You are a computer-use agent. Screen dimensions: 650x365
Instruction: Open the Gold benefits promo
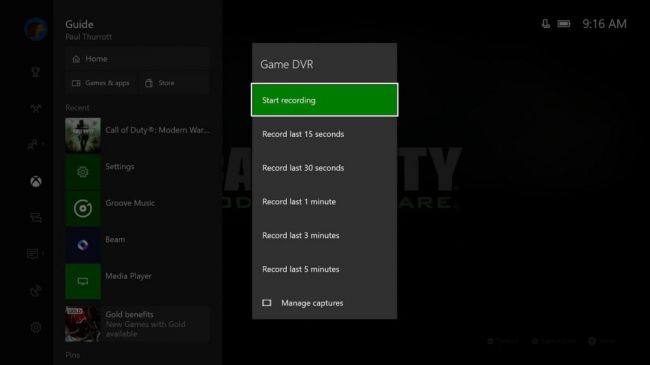137,324
